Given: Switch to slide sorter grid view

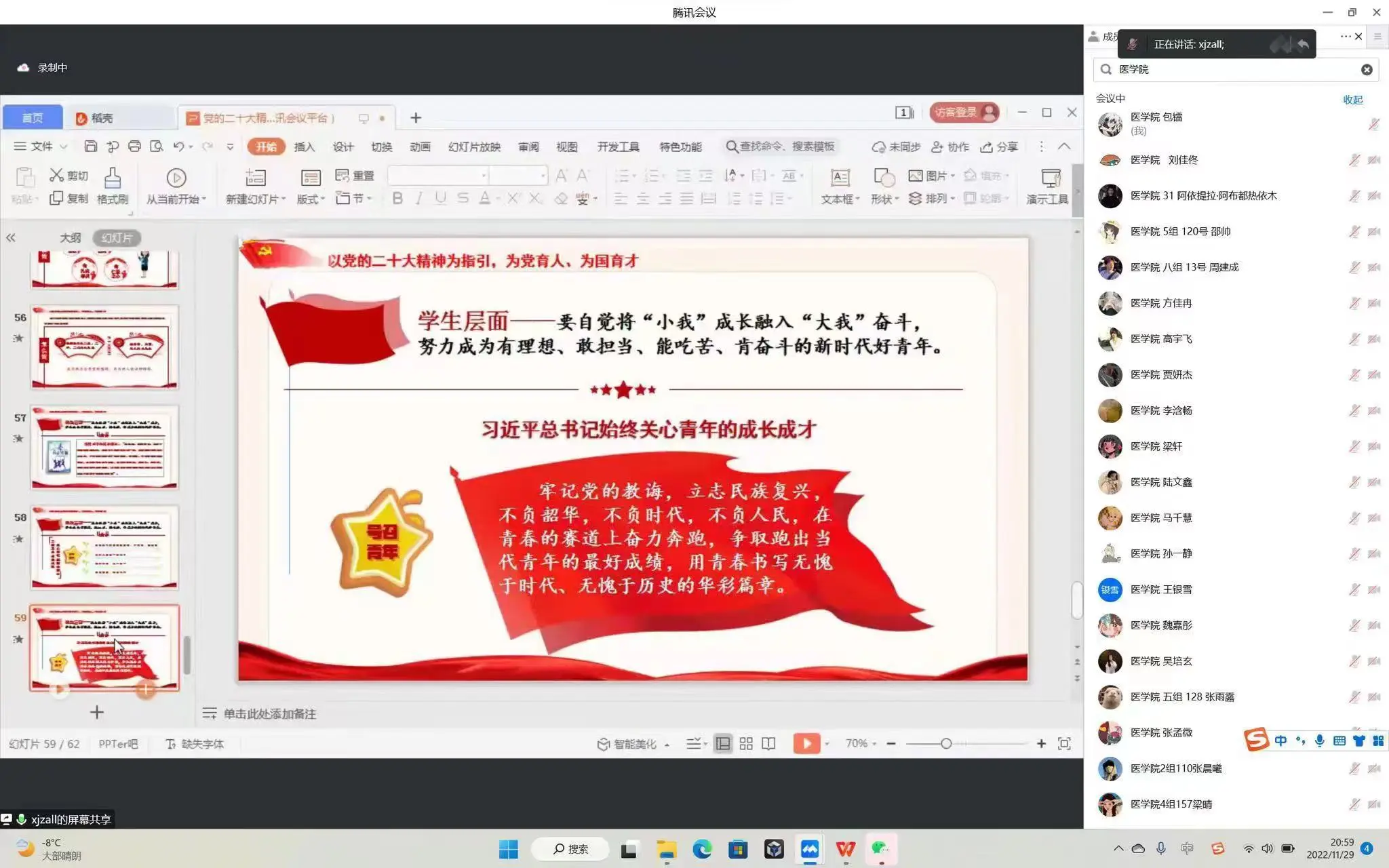Looking at the screenshot, I should [746, 744].
